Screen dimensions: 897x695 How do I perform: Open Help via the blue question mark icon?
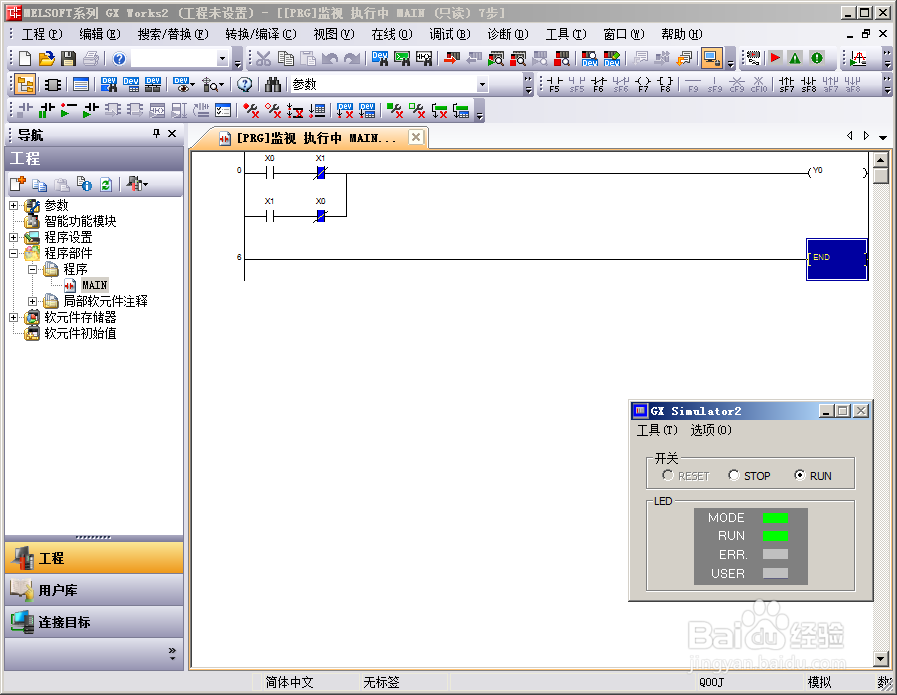pyautogui.click(x=119, y=58)
